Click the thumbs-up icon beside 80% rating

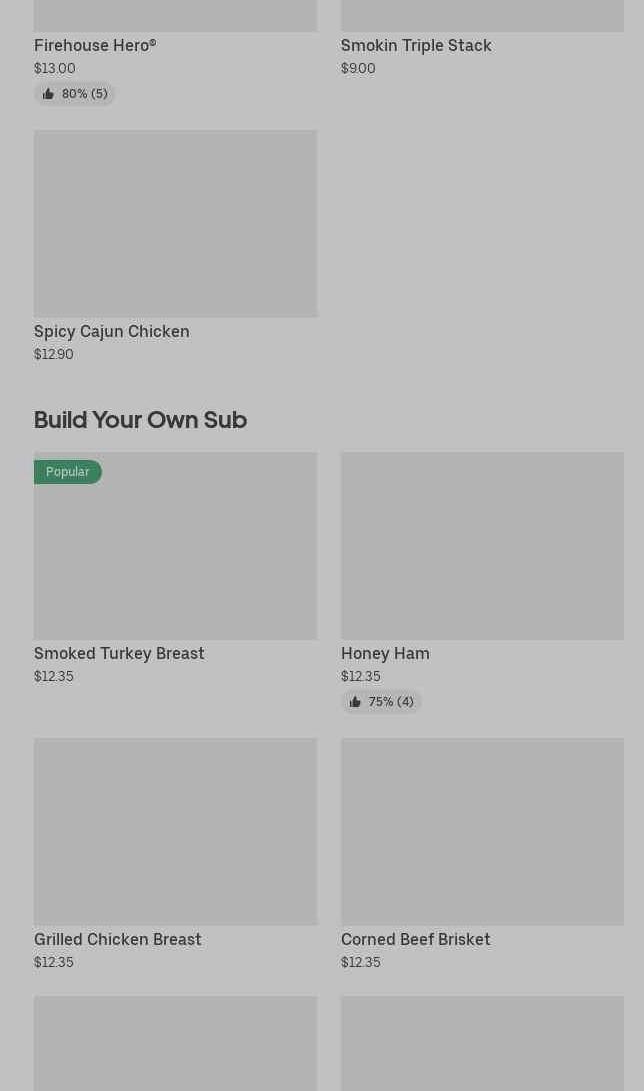pos(48,94)
